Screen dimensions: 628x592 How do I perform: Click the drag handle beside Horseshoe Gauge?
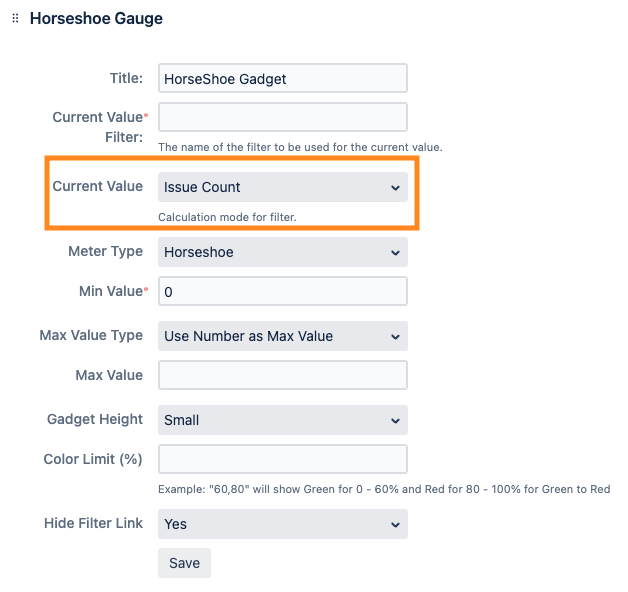pyautogui.click(x=15, y=19)
